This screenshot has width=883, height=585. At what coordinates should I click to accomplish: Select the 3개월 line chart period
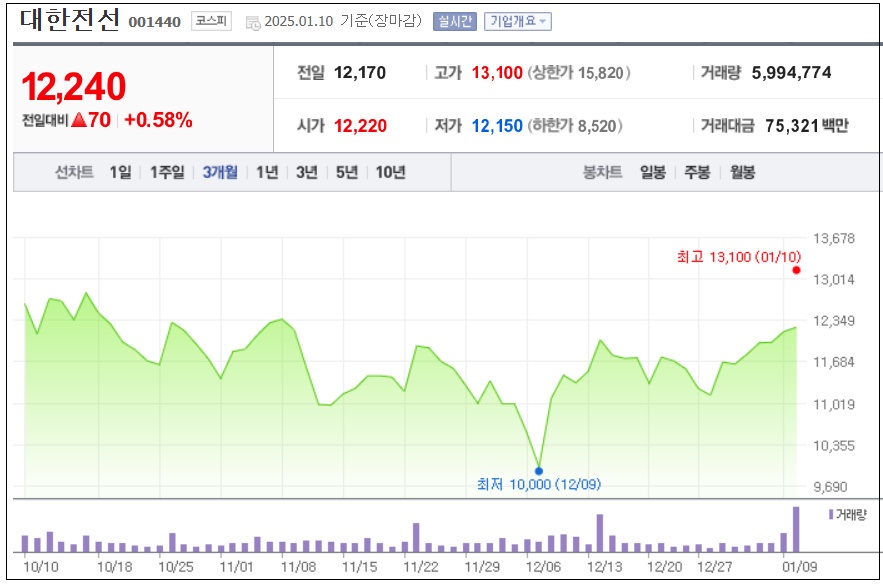point(220,172)
